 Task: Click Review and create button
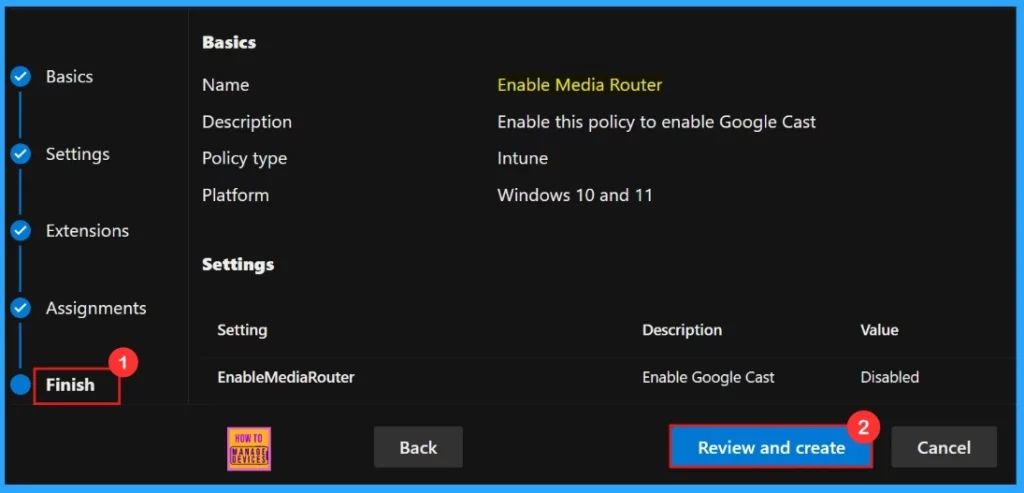[771, 447]
